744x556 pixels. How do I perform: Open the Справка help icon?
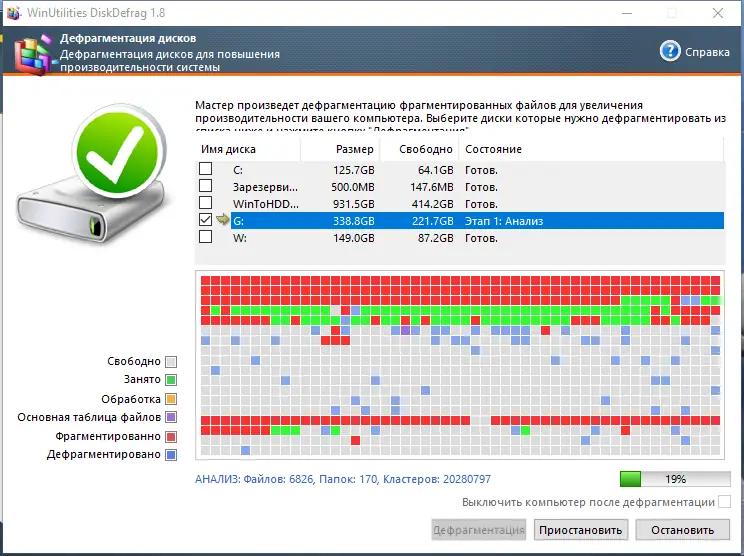click(x=670, y=51)
